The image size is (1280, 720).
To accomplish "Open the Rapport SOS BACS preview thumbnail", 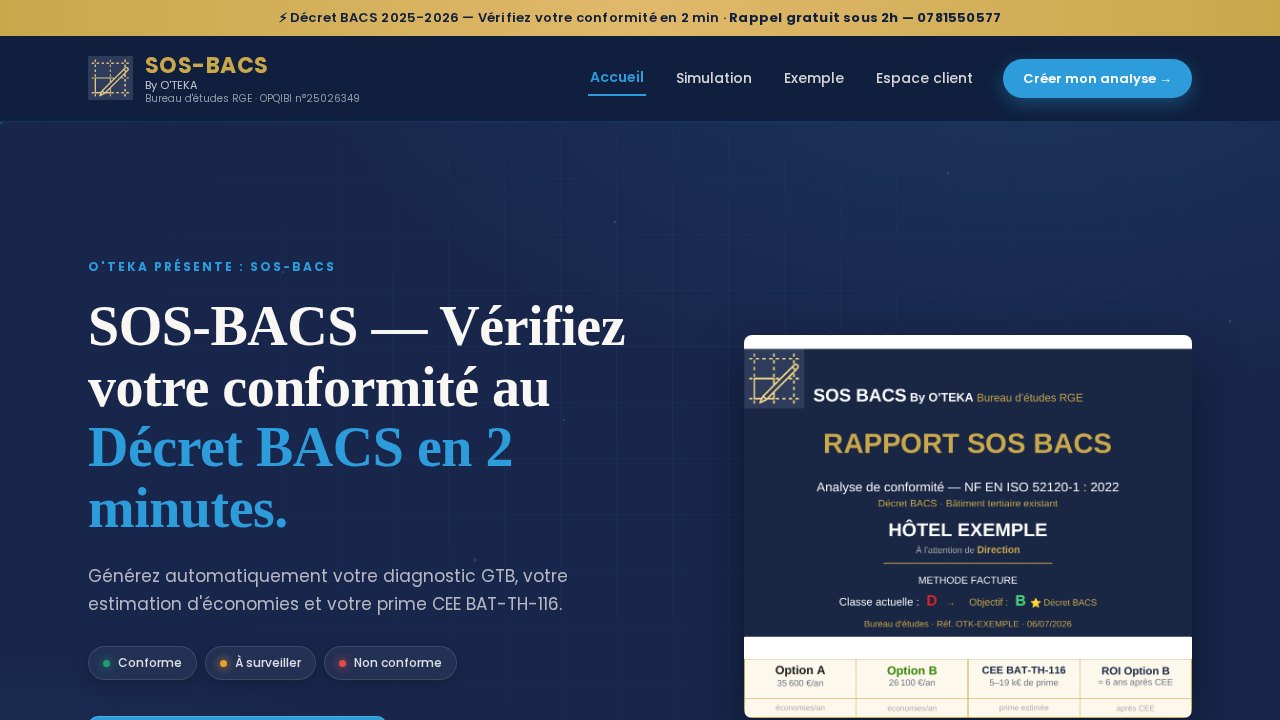I will [968, 526].
